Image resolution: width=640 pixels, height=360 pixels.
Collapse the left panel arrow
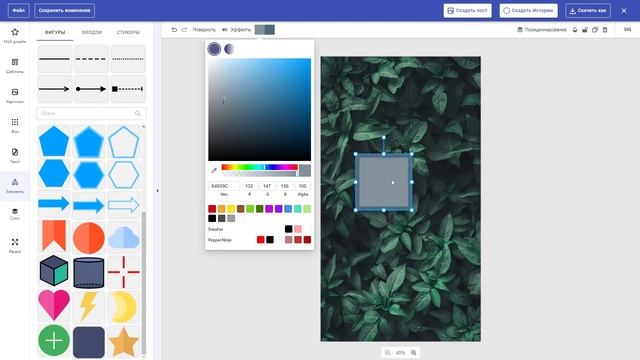[x=158, y=191]
